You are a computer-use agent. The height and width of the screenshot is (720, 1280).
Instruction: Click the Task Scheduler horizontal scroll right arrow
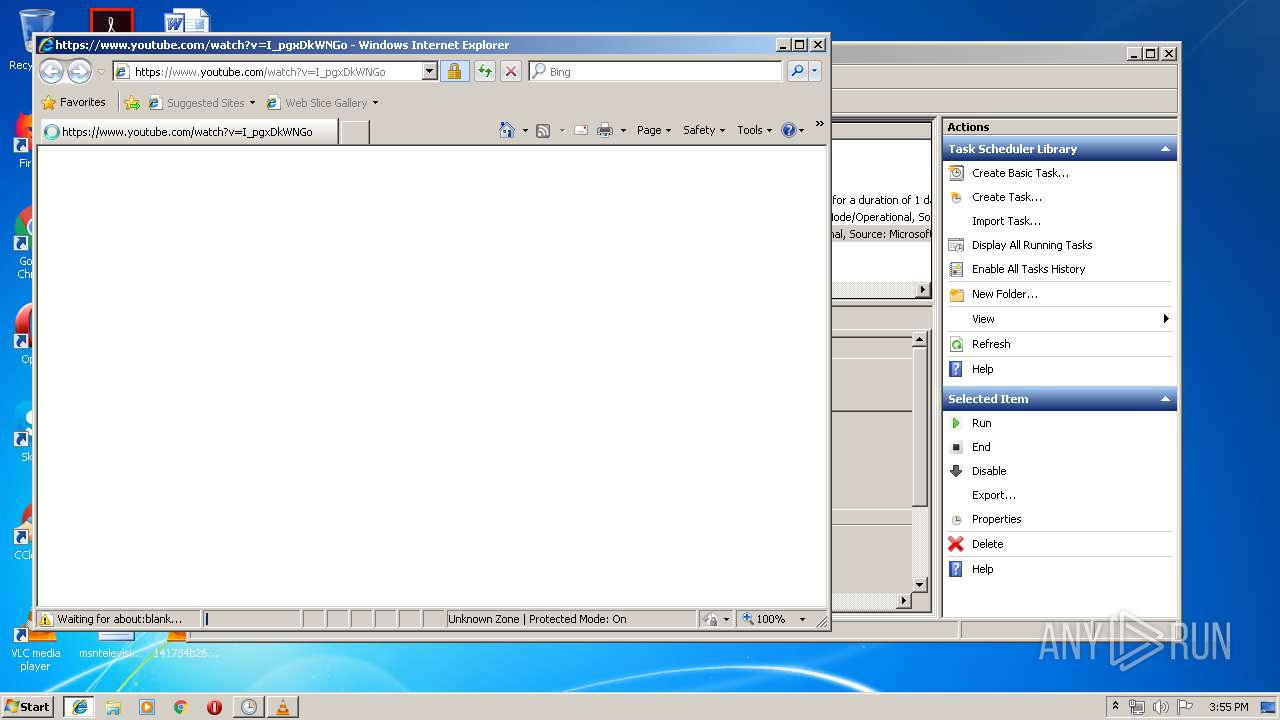[x=904, y=601]
